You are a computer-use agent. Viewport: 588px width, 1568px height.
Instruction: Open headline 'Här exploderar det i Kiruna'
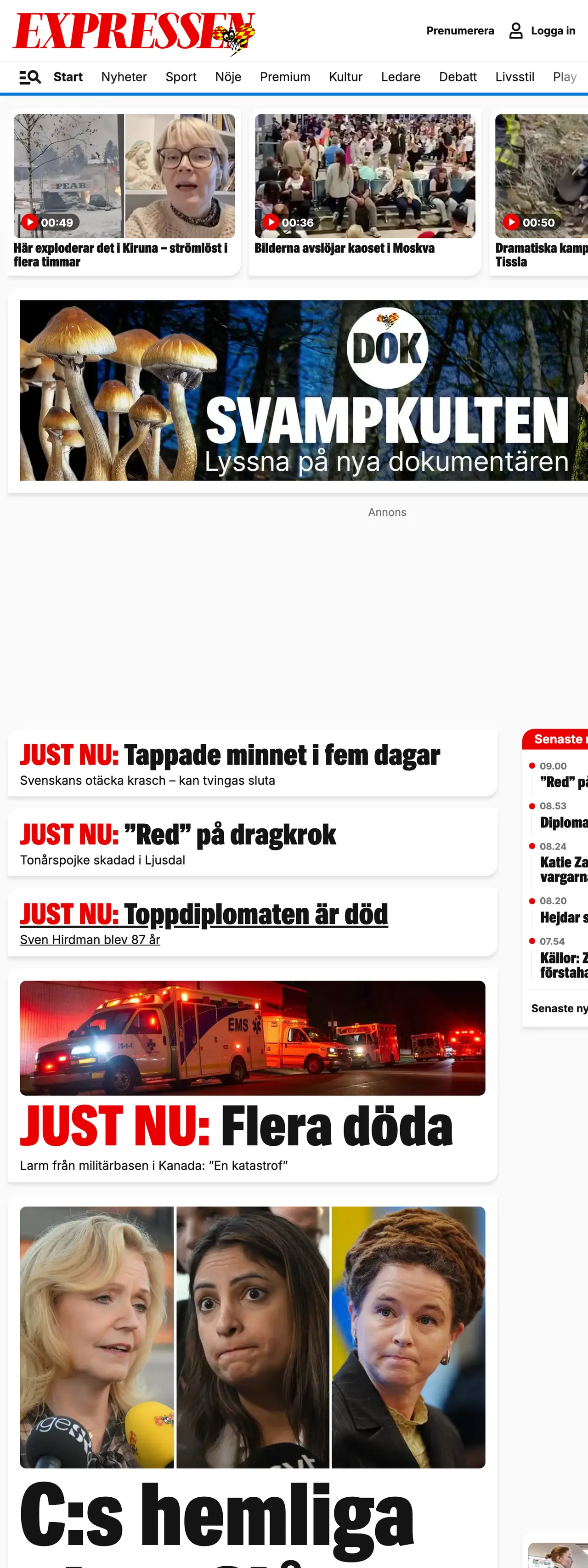point(120,255)
